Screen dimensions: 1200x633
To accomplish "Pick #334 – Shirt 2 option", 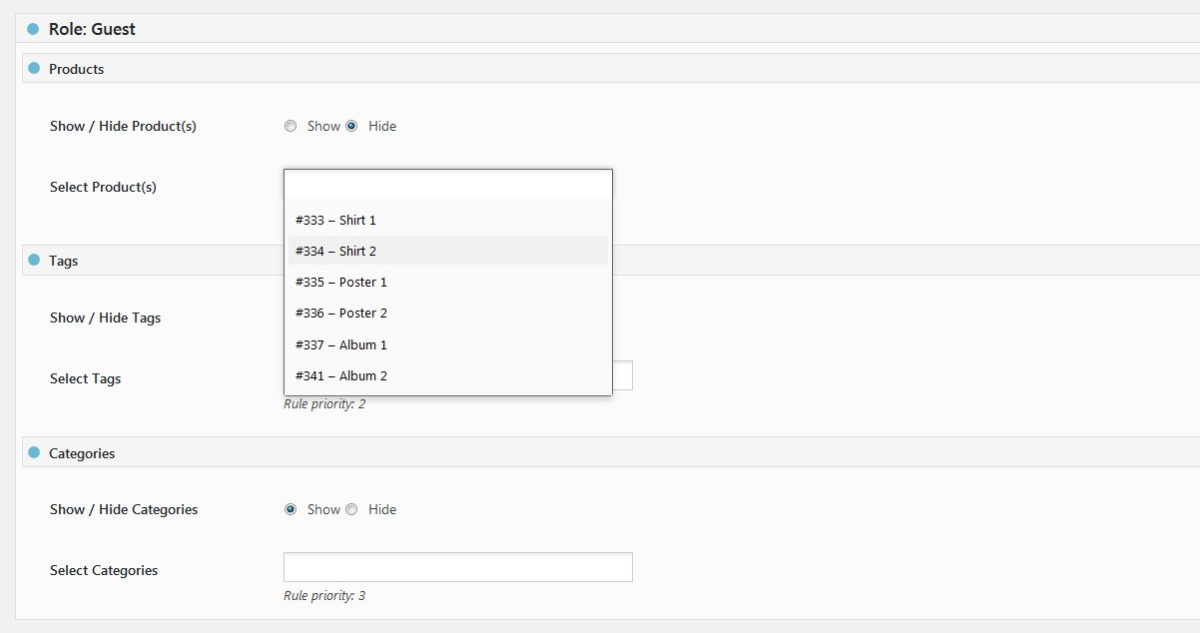I will pos(336,251).
